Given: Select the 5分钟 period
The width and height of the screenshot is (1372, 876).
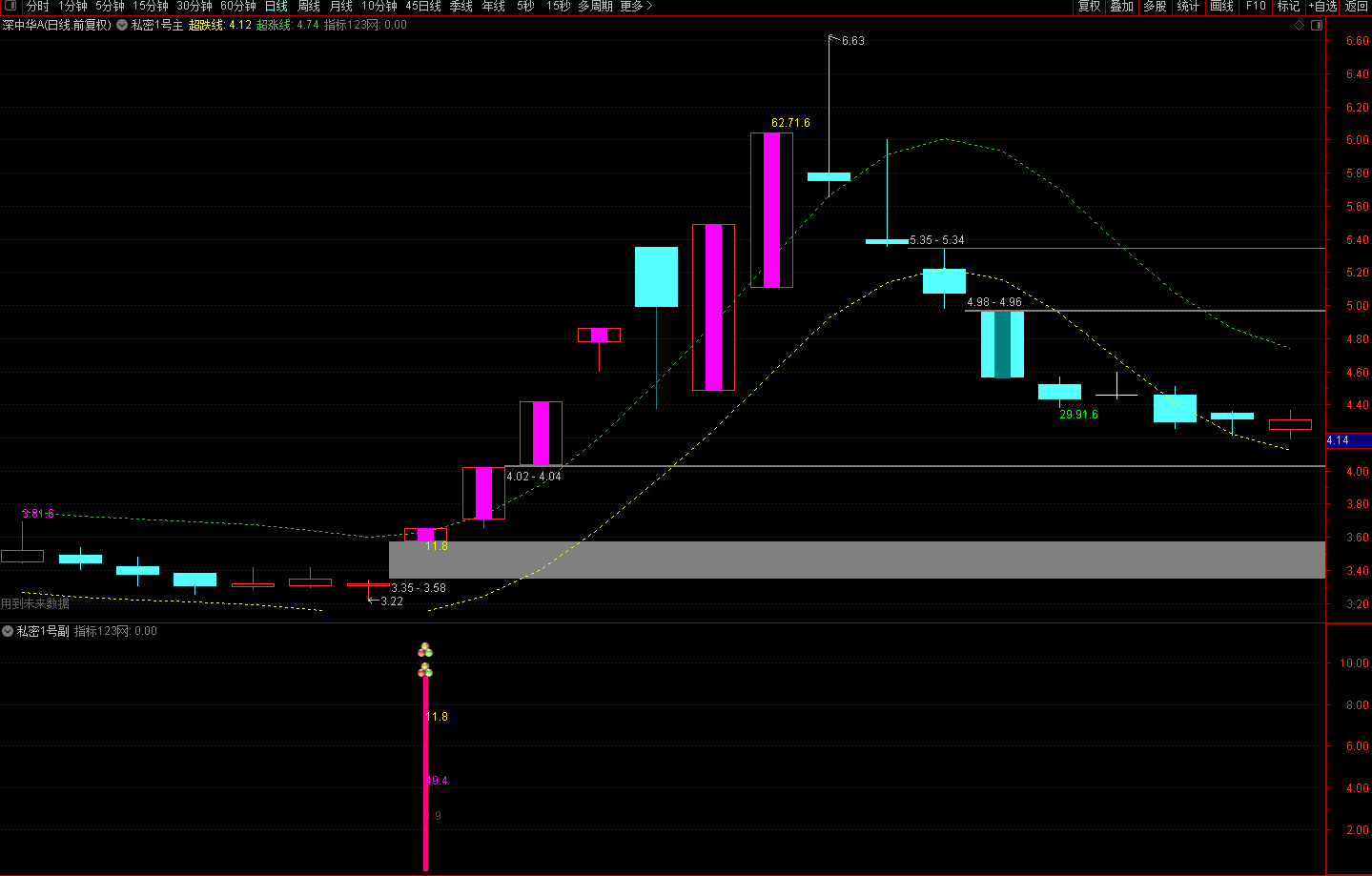Looking at the screenshot, I should tap(110, 6).
